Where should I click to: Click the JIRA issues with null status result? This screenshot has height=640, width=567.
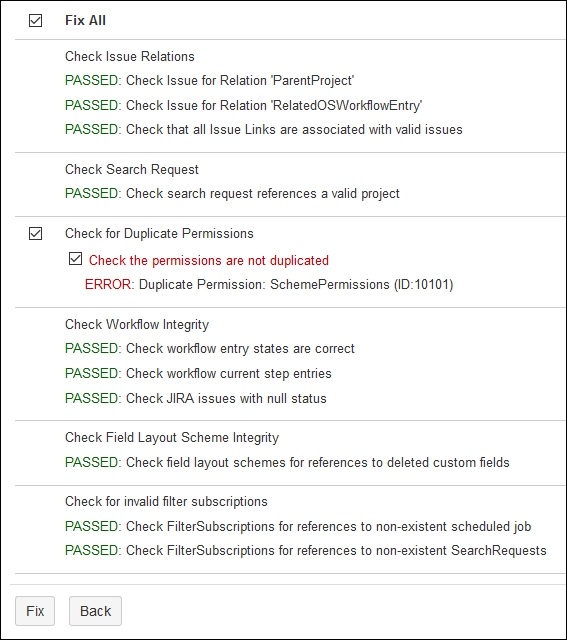tap(196, 398)
